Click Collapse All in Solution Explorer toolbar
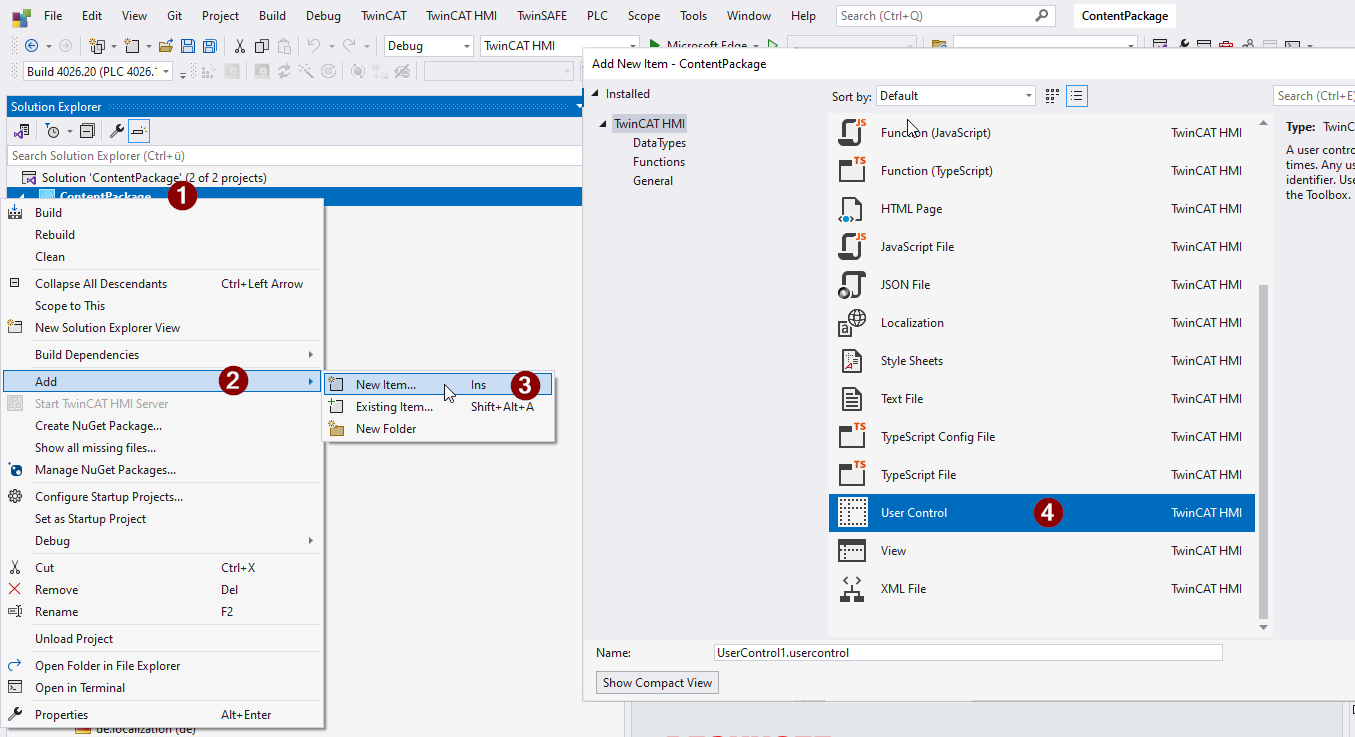Screen dimensions: 1355x737 87,131
